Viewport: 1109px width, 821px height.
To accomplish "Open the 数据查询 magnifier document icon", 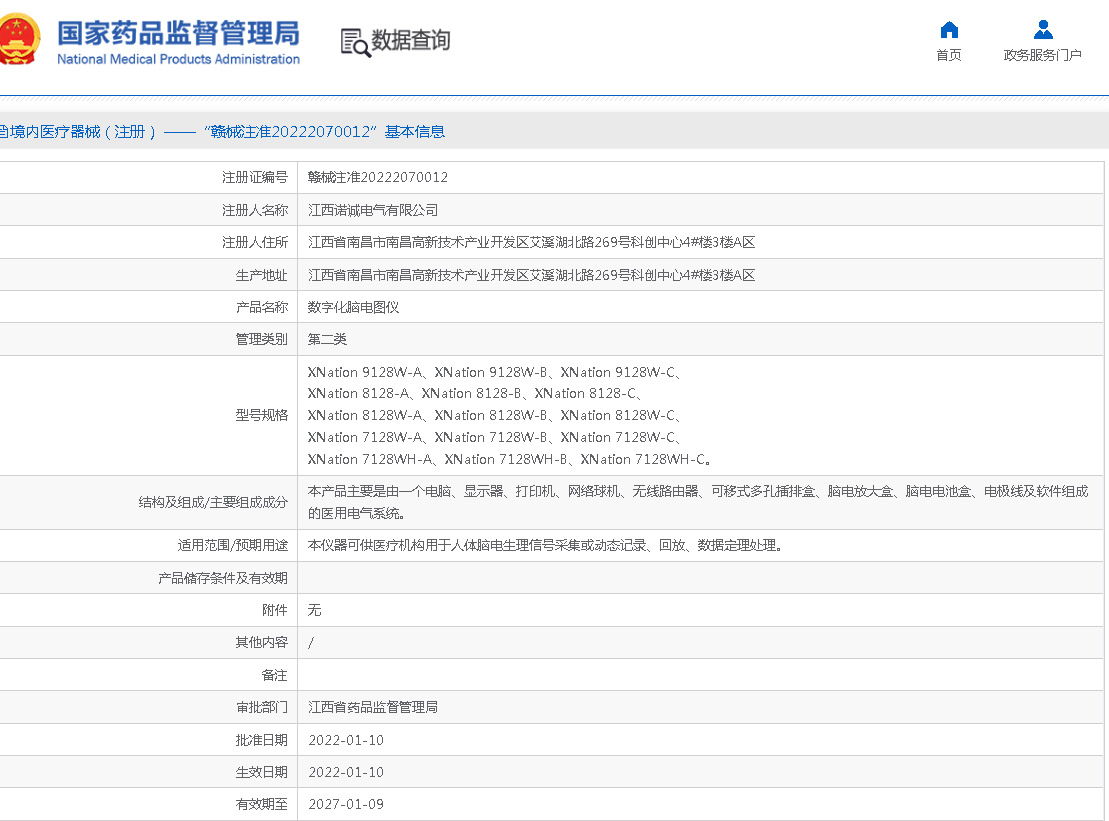I will point(355,42).
